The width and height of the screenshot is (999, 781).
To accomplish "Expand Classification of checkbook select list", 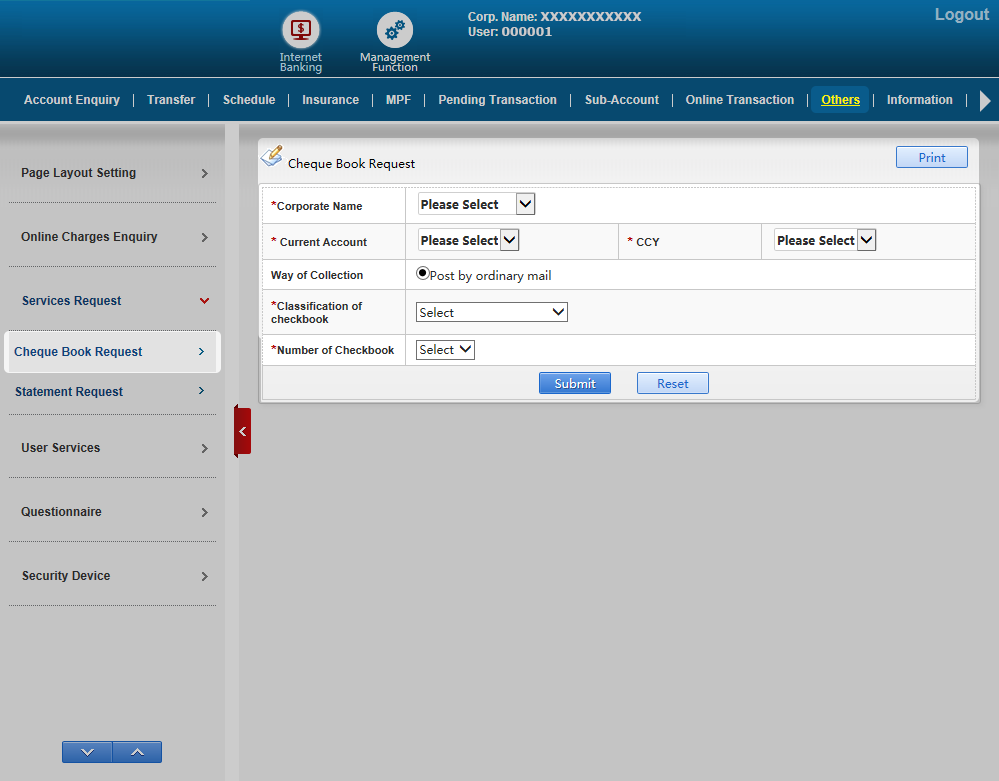I will click(x=491, y=312).
